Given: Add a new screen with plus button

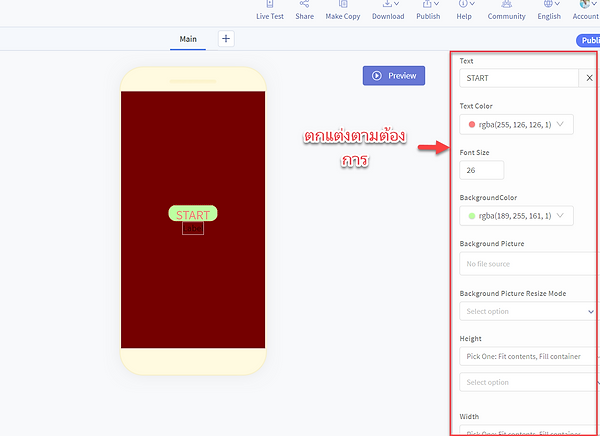Looking at the screenshot, I should coord(226,39).
